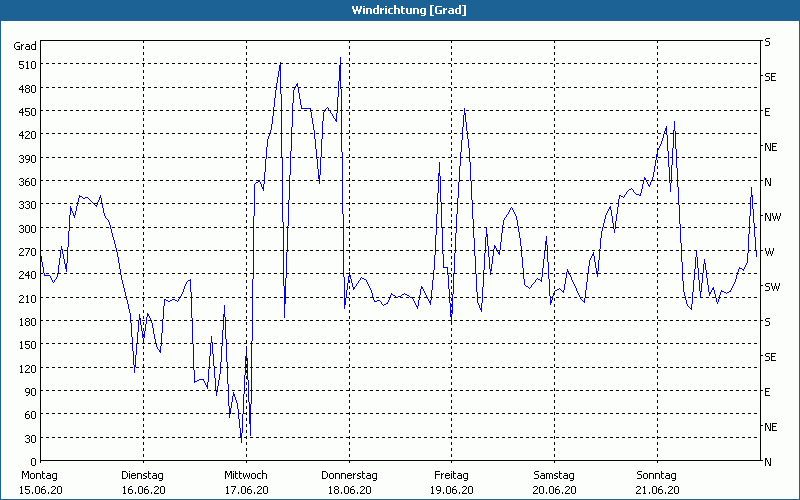
Task: Click the "180" axis value
Action: [x=28, y=321]
